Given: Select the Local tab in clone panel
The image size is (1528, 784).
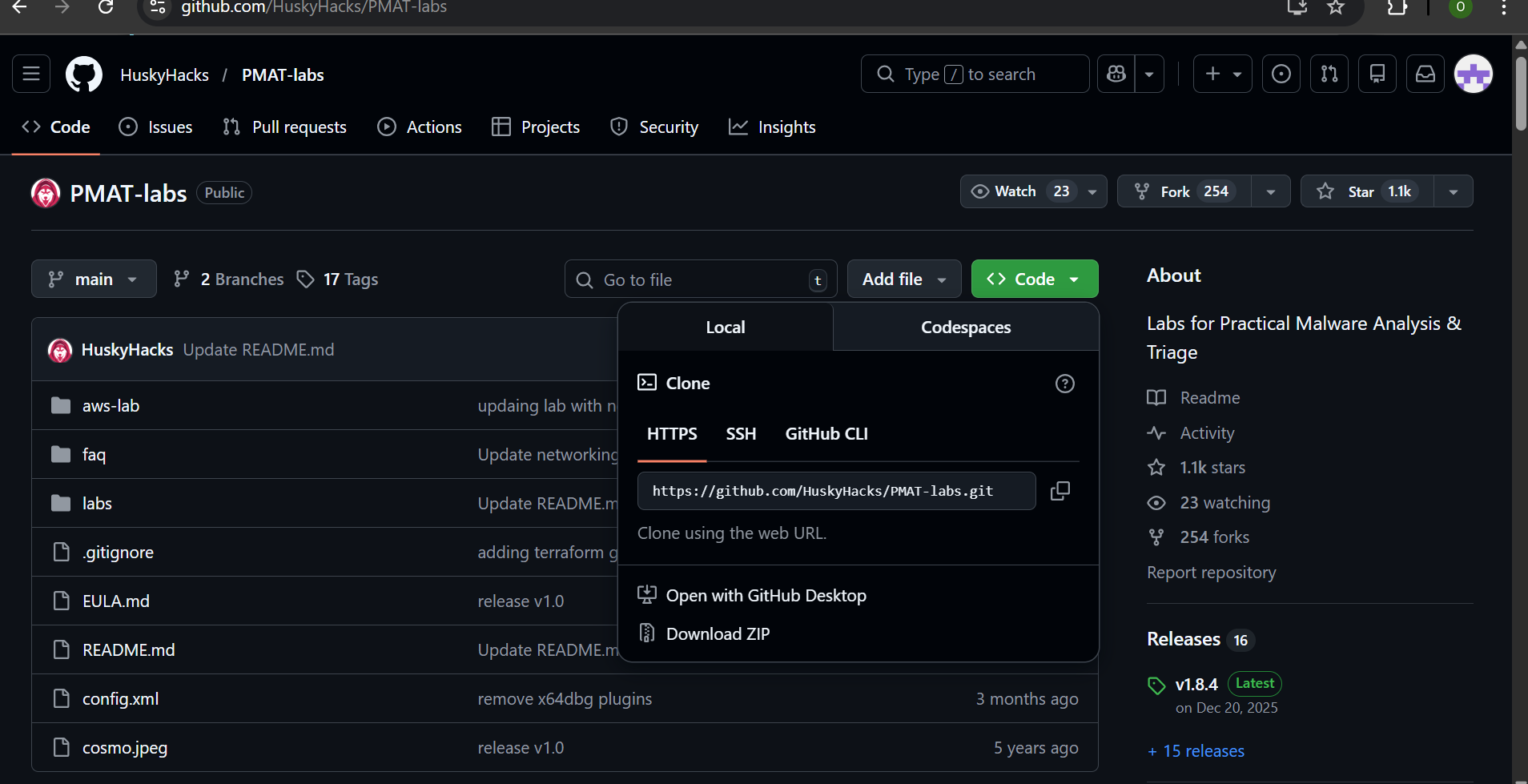Looking at the screenshot, I should [x=726, y=328].
